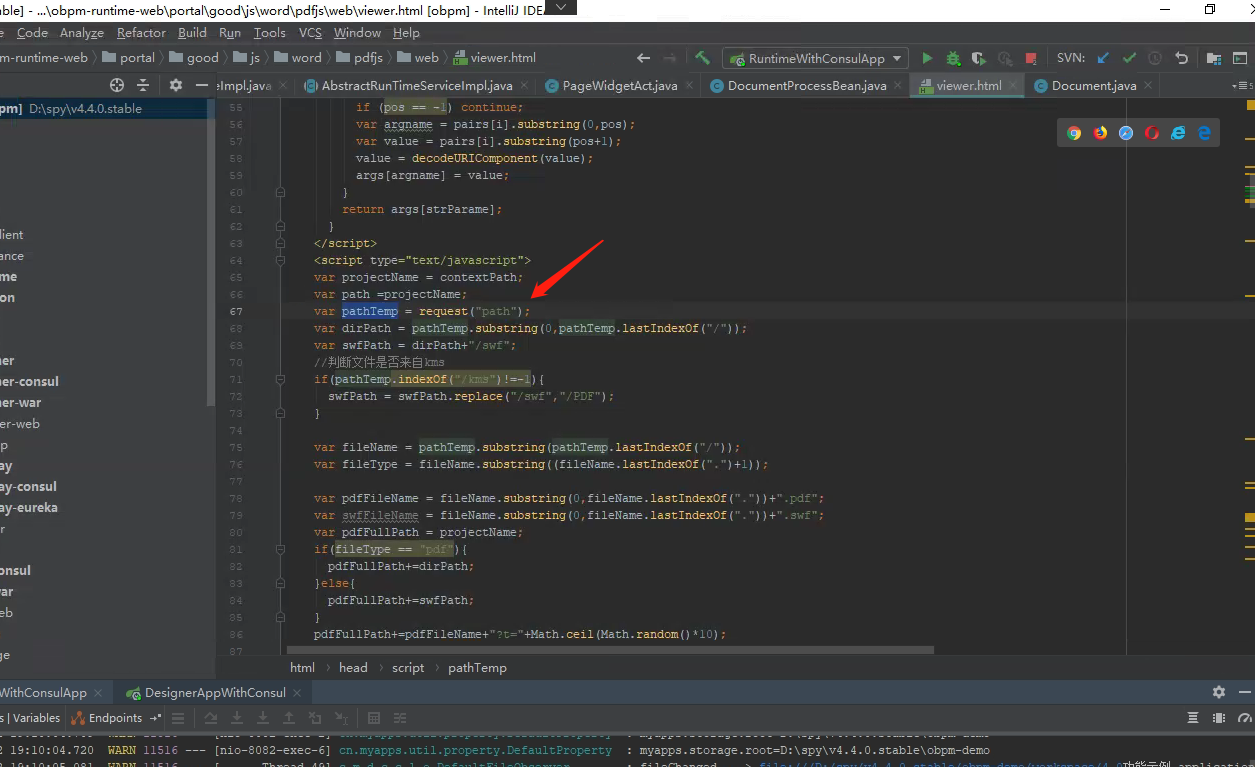Image resolution: width=1255 pixels, height=767 pixels.
Task: Click the Project panel collapse-all icon
Action: pos(143,85)
